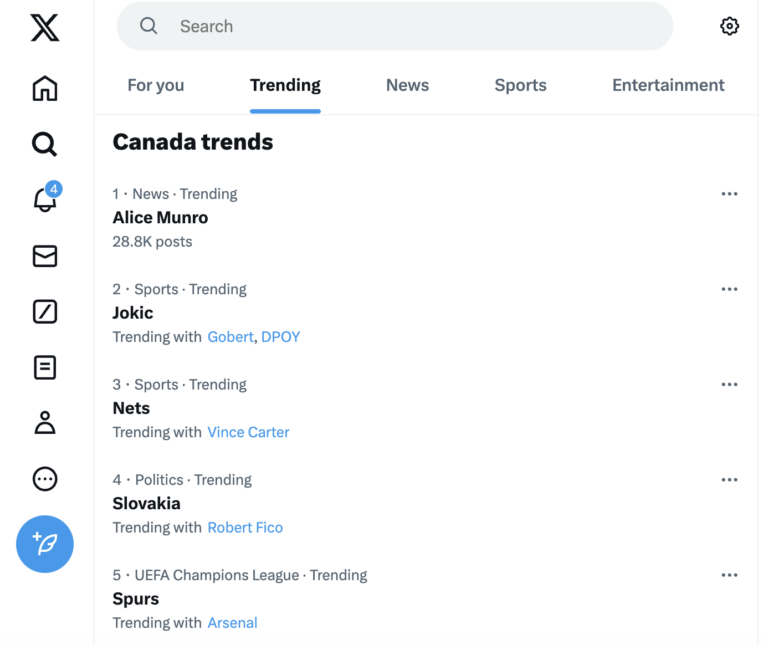The height and width of the screenshot is (645, 768).
Task: Open the Lists icon in sidebar
Action: coord(45,367)
